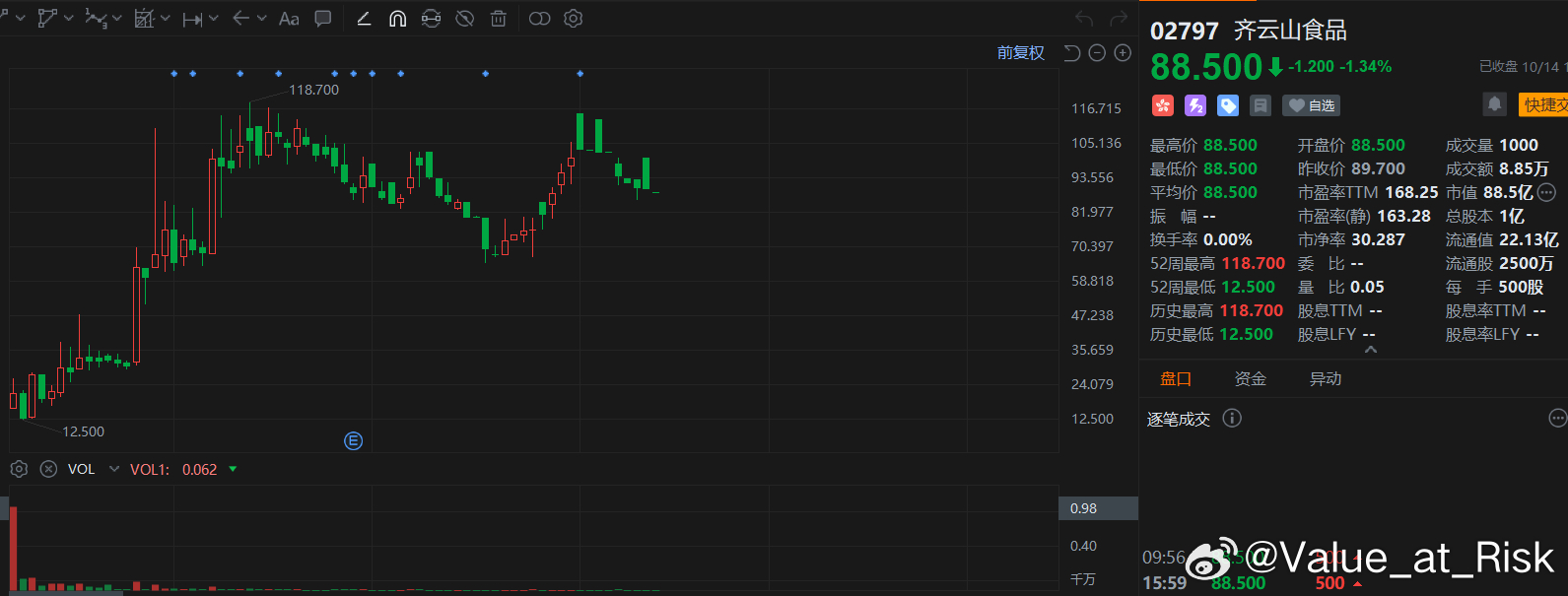Add a comment bubble annotation

pos(322,18)
